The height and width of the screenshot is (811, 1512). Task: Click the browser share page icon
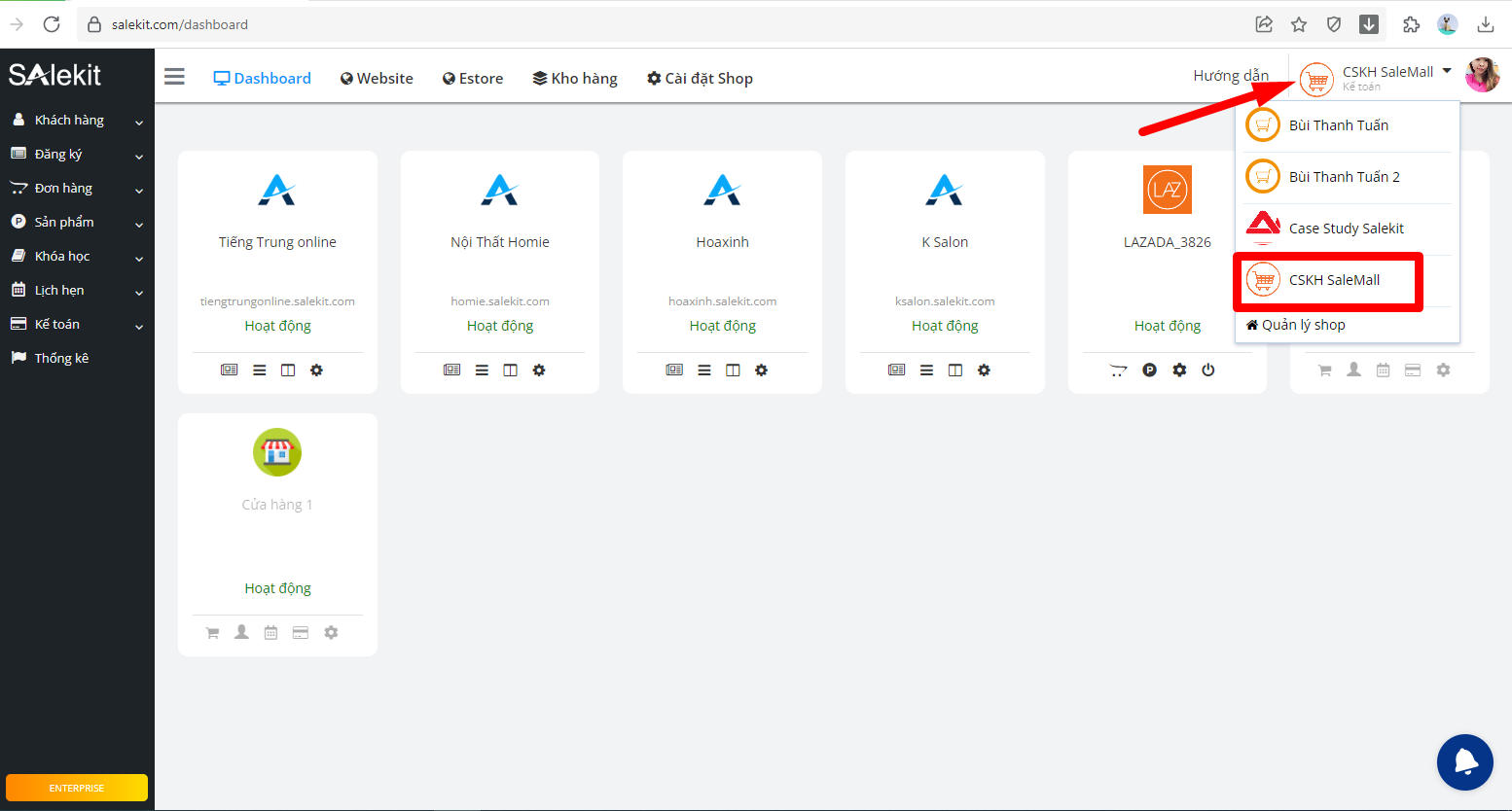pos(1264,24)
